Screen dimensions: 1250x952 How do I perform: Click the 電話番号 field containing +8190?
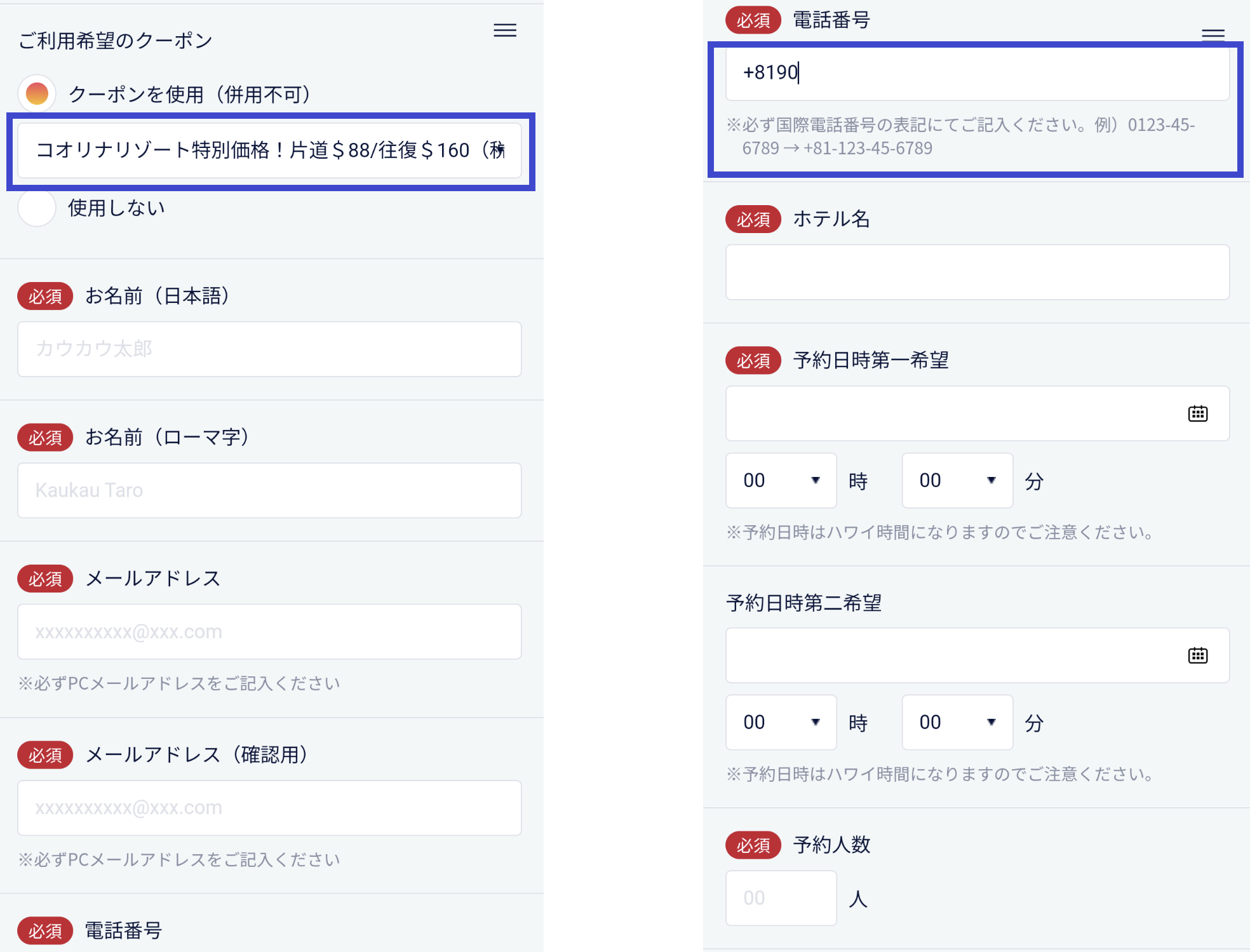pyautogui.click(x=978, y=73)
